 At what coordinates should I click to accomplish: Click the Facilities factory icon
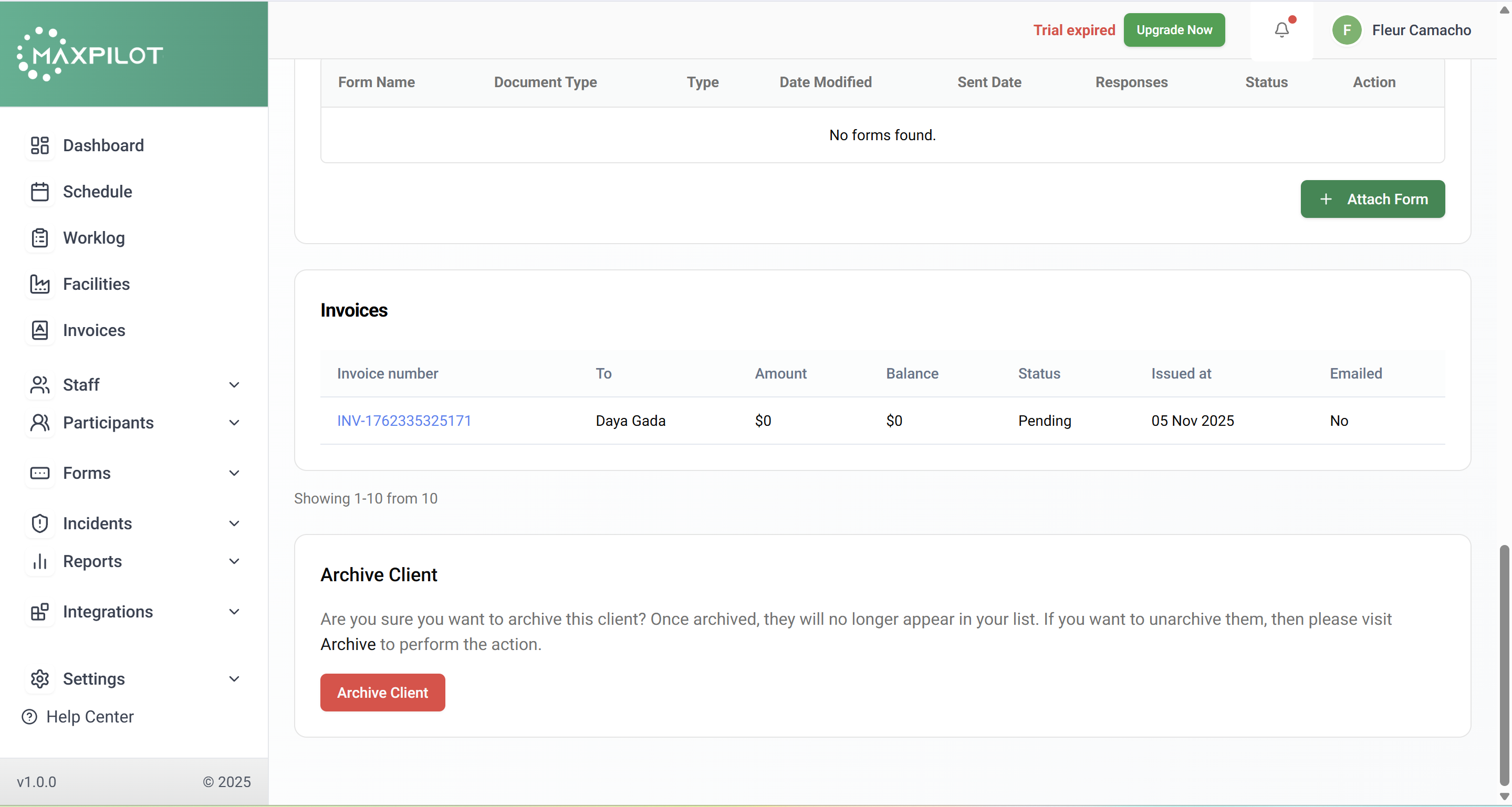[39, 284]
